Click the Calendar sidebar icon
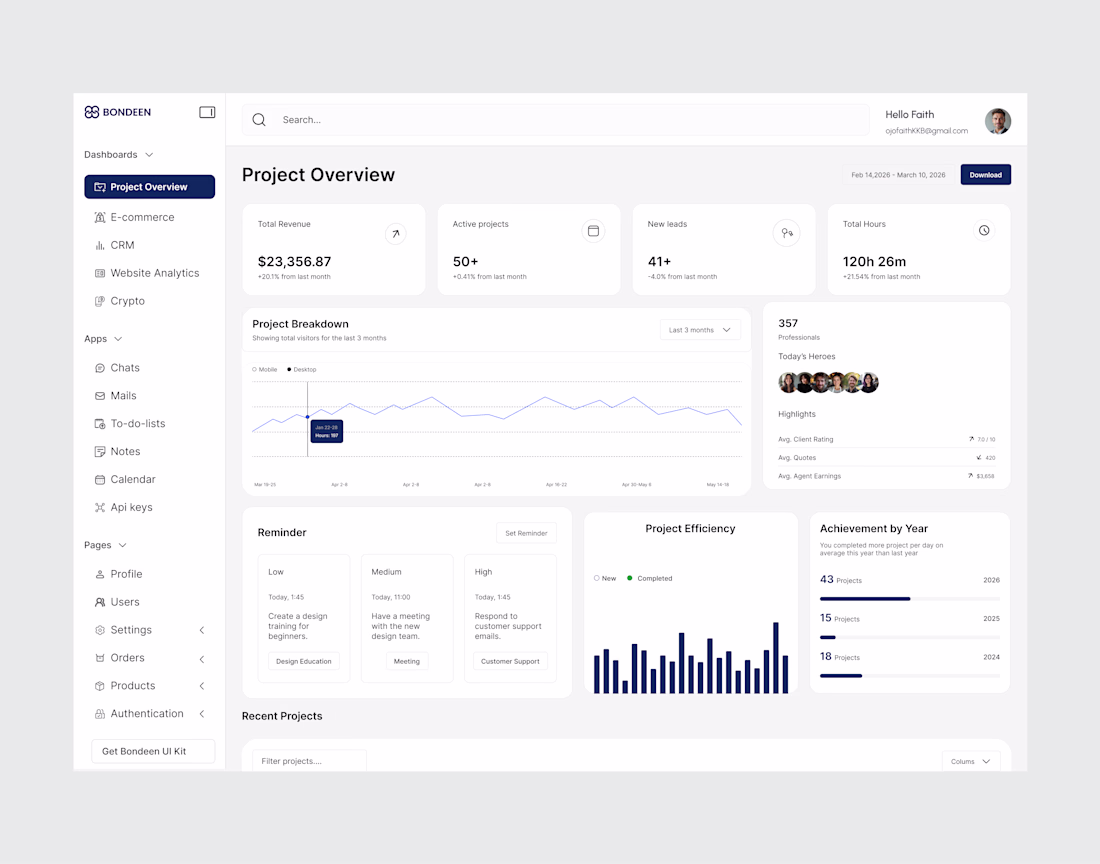The width and height of the screenshot is (1100, 864). point(100,480)
